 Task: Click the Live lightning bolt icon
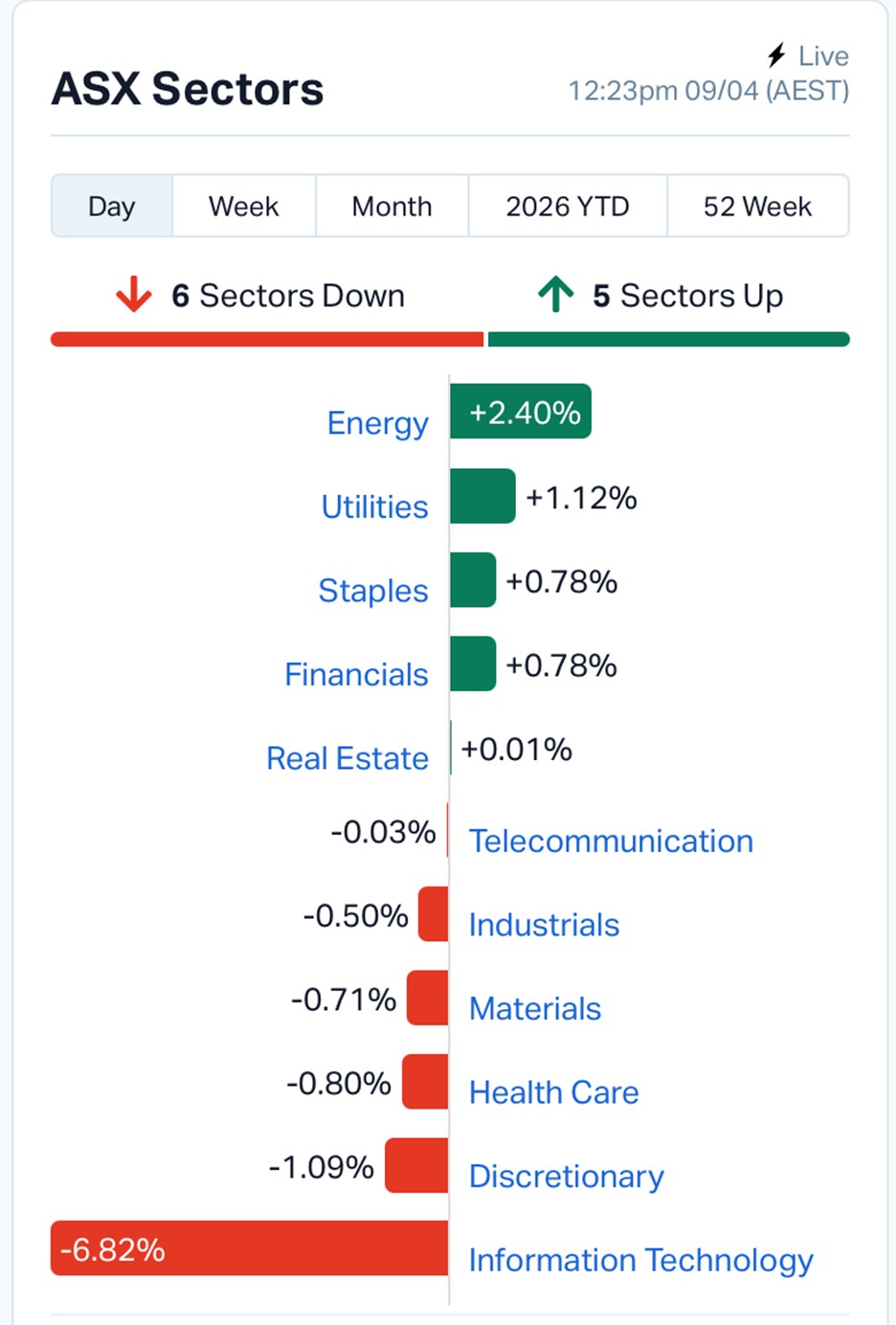click(x=776, y=56)
